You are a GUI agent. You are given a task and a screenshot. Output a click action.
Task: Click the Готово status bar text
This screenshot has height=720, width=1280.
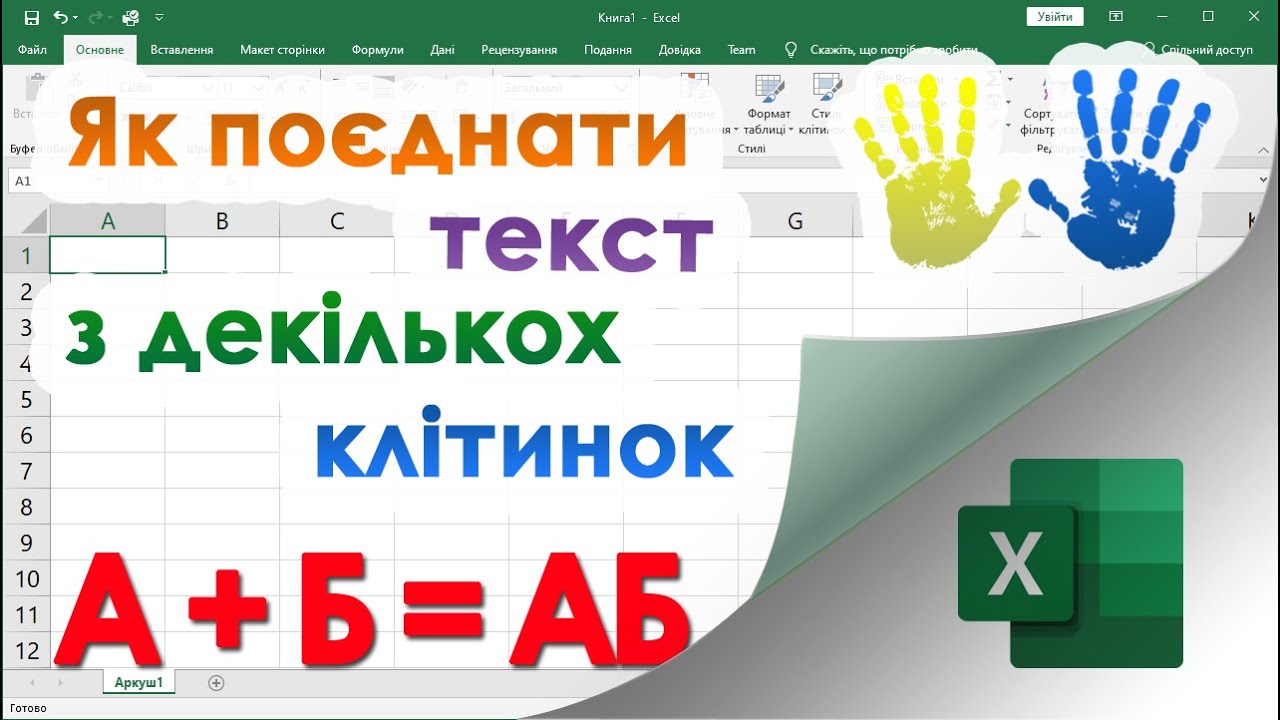pyautogui.click(x=28, y=708)
